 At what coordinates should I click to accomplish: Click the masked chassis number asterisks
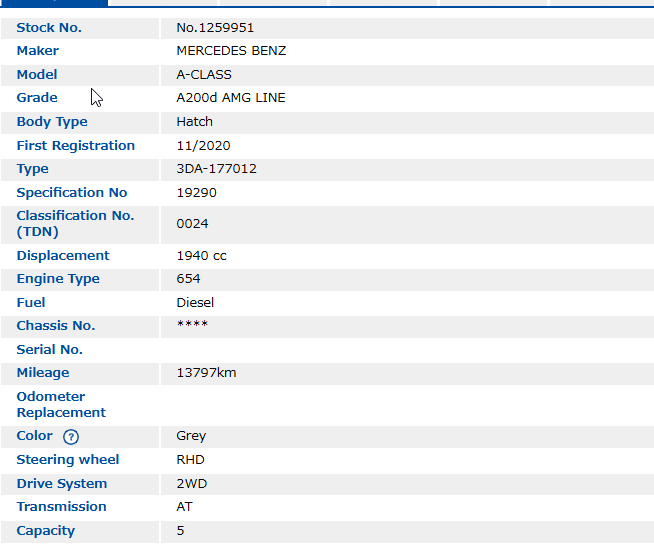pyautogui.click(x=192, y=326)
